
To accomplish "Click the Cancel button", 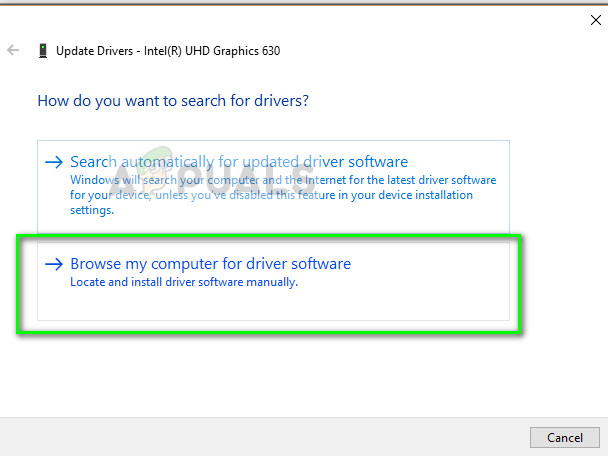I will [x=565, y=438].
